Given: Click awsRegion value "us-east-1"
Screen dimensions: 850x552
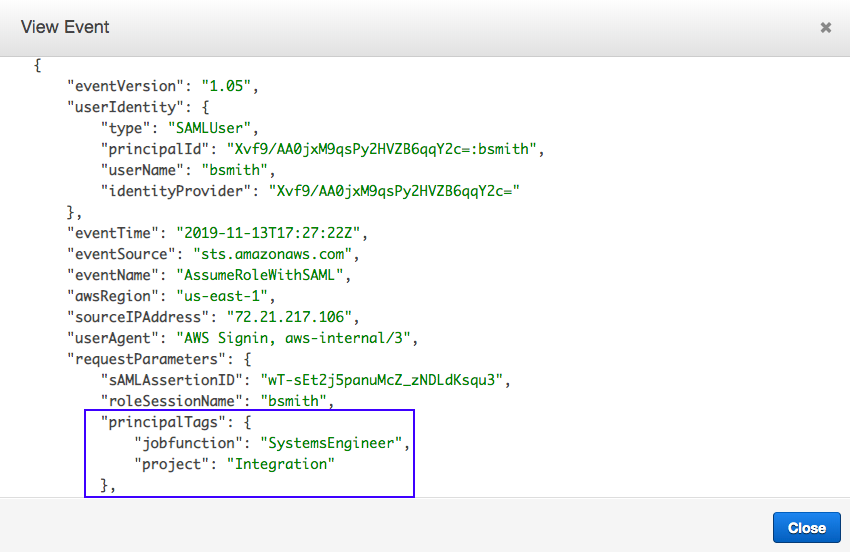Looking at the screenshot, I should click(x=222, y=297).
